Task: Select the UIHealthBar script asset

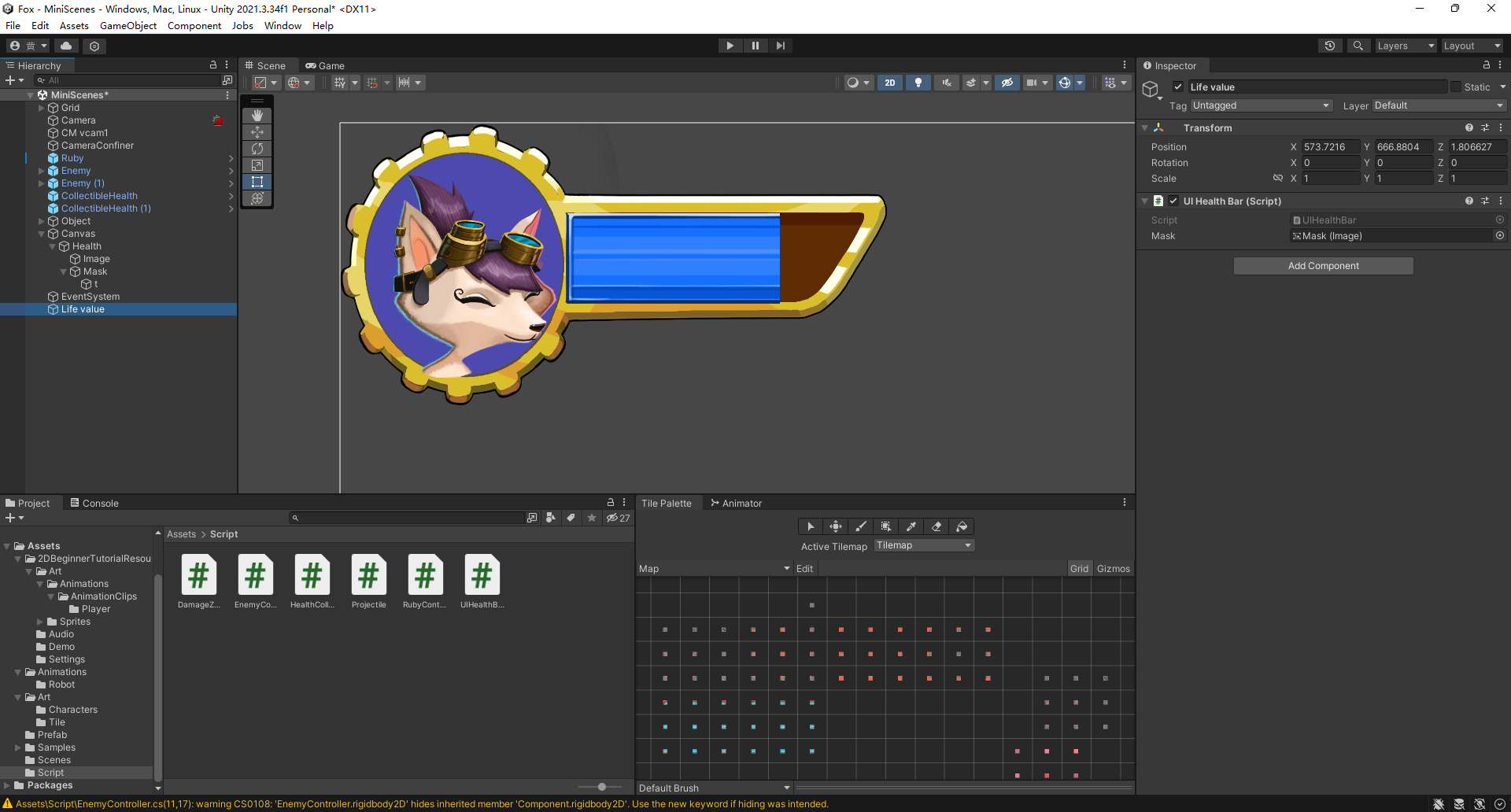Action: coord(482,581)
